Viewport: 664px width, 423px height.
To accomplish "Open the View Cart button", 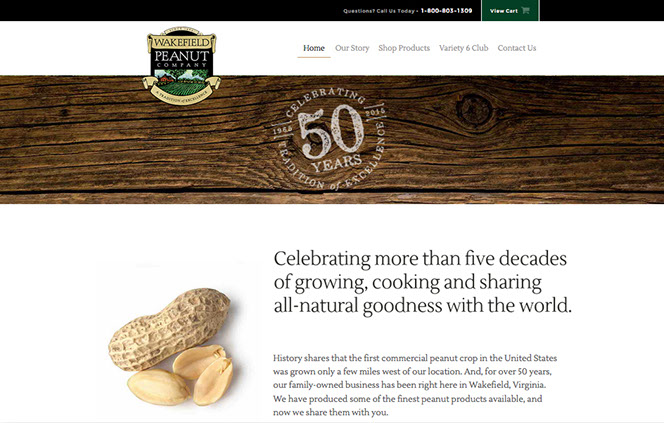I will click(510, 11).
